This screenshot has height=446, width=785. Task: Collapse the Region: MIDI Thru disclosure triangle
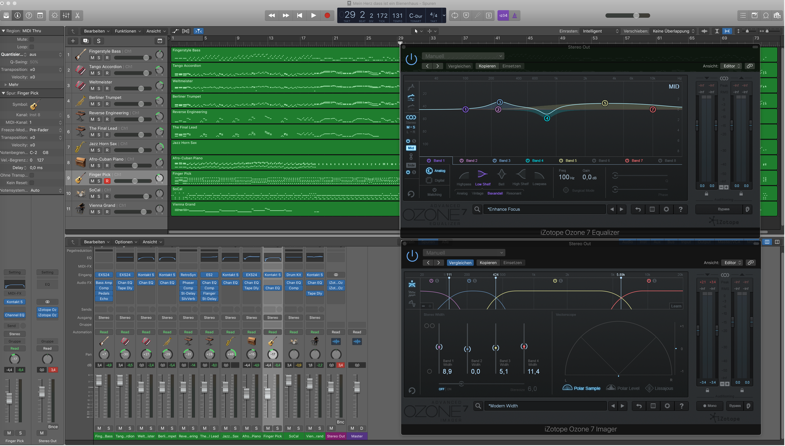3,31
